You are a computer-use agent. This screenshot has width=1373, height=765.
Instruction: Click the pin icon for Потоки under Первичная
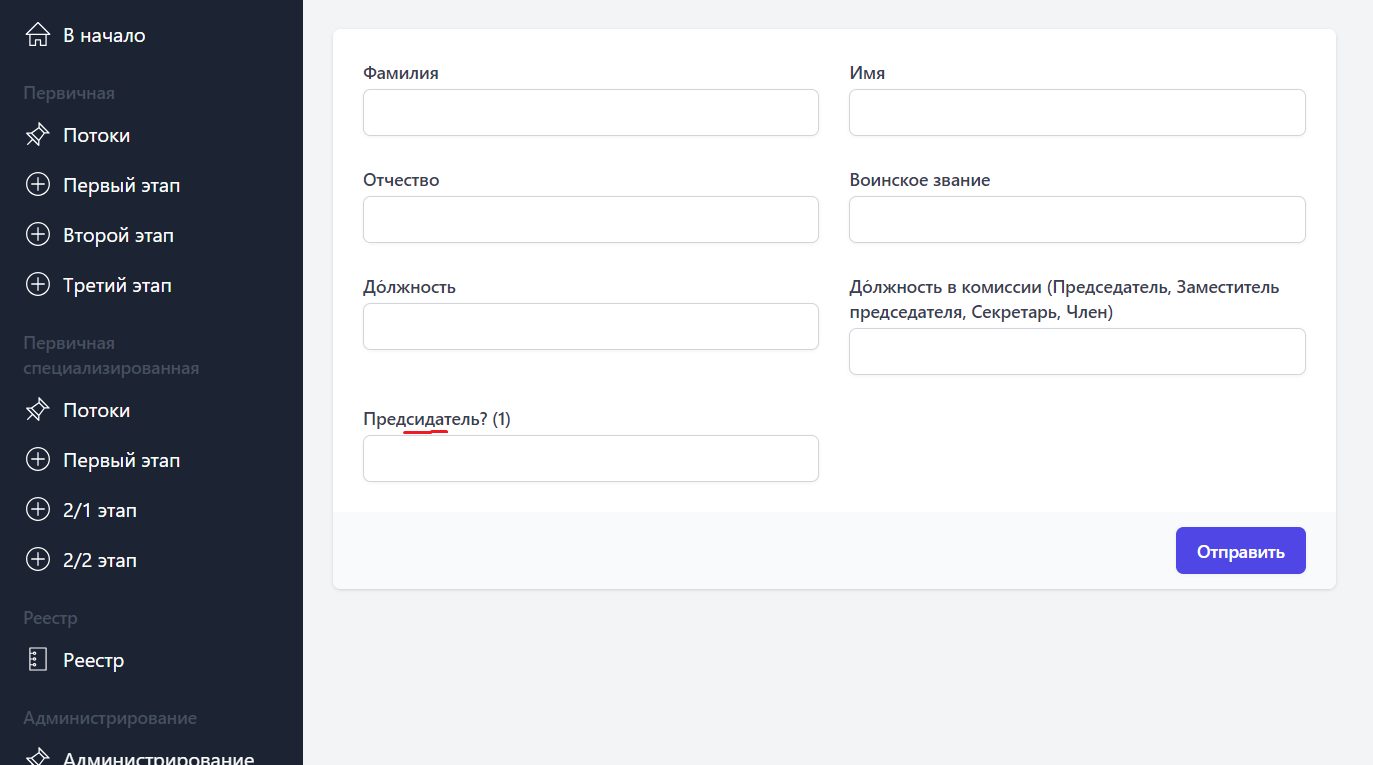point(37,135)
